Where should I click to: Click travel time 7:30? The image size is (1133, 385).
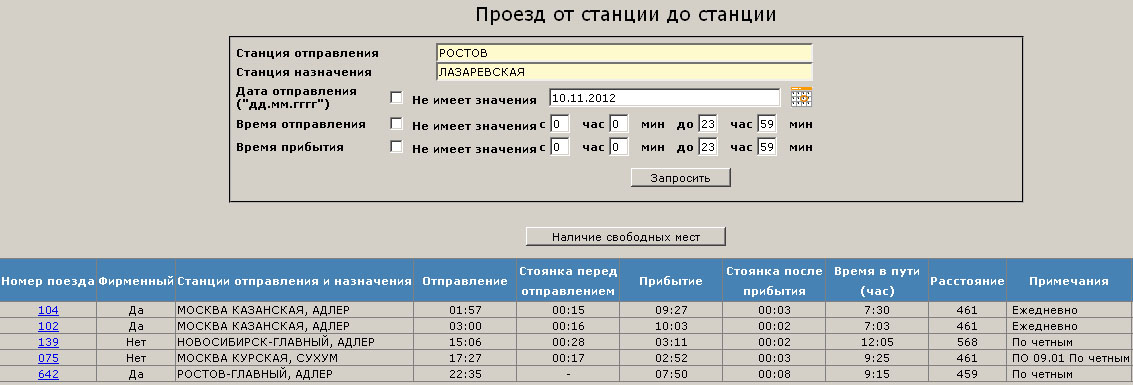(x=876, y=310)
